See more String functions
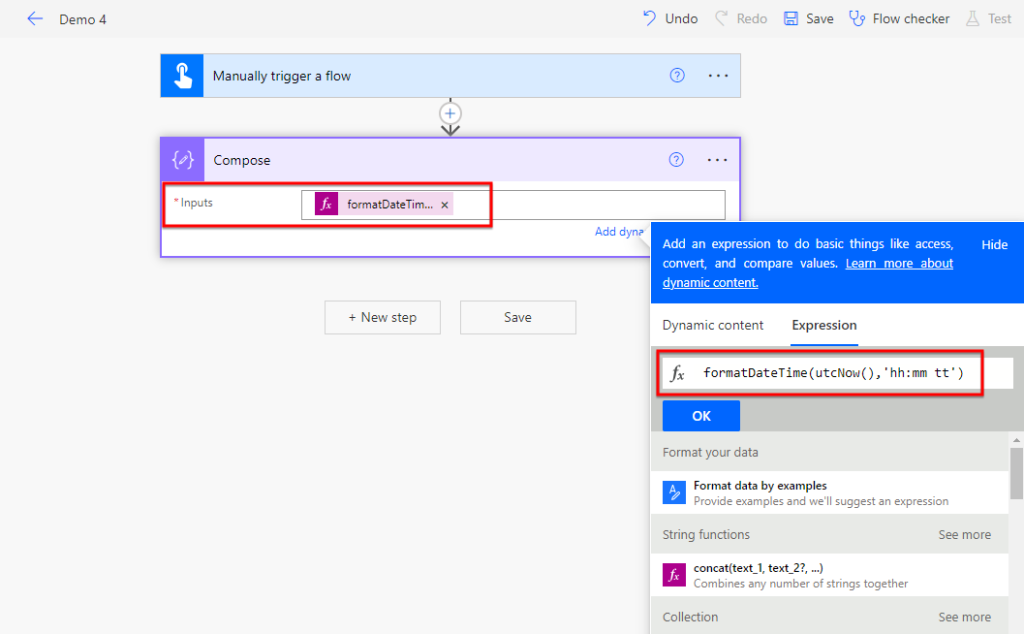The width and height of the screenshot is (1024, 634). coord(965,535)
